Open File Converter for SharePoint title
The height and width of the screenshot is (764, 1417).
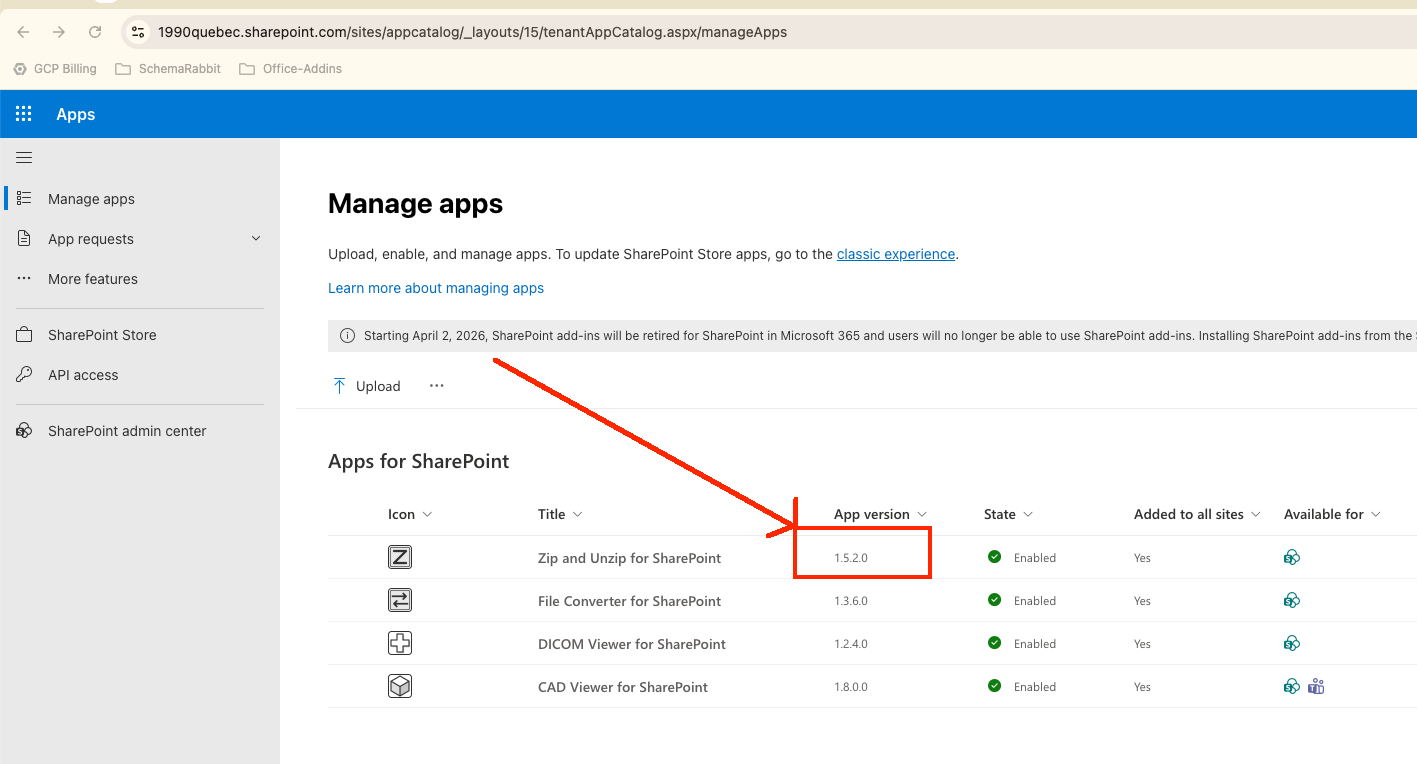[x=629, y=601]
